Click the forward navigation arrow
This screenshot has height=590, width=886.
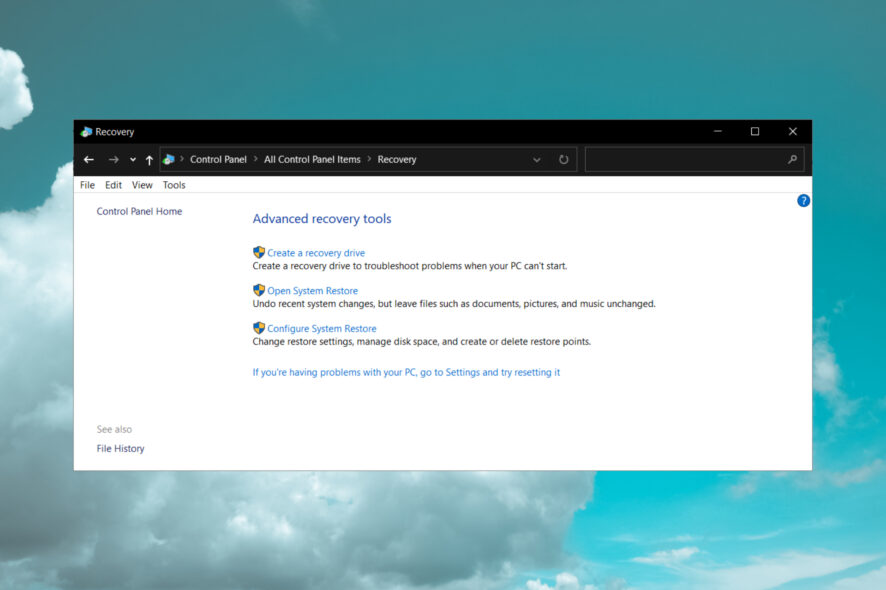112,159
